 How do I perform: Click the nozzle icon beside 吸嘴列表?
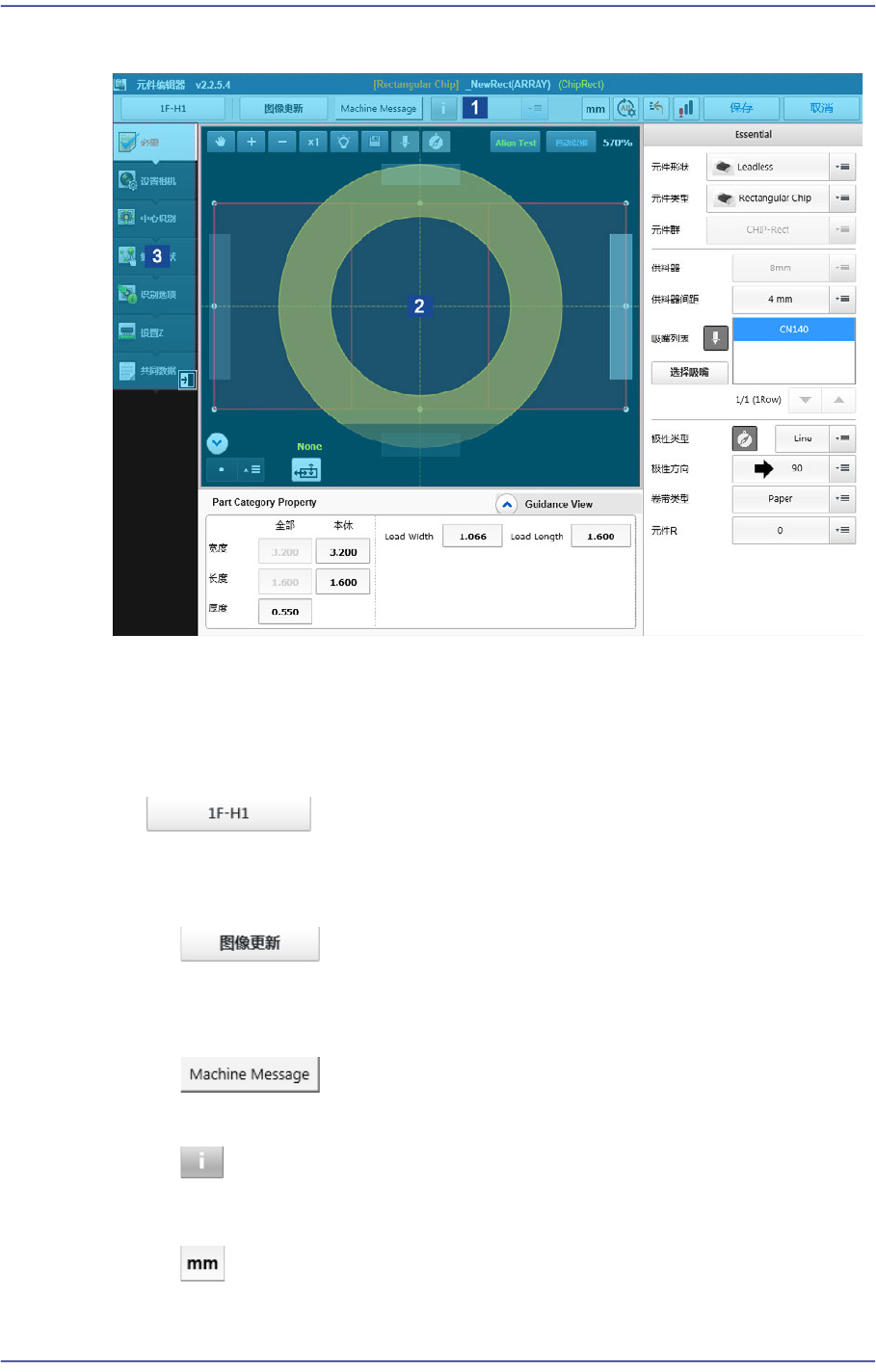click(715, 338)
